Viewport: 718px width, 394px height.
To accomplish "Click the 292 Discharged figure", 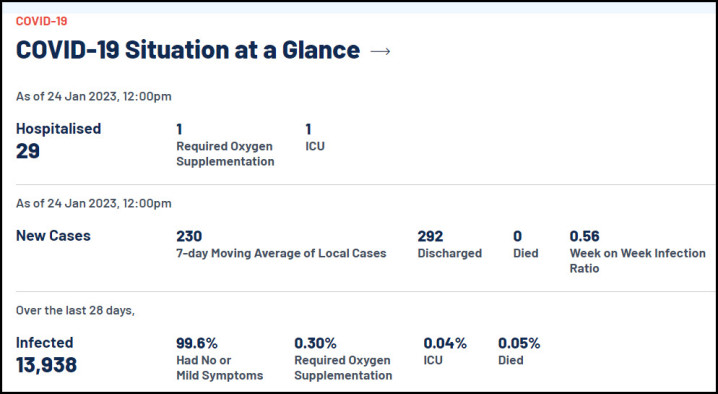I will (430, 236).
